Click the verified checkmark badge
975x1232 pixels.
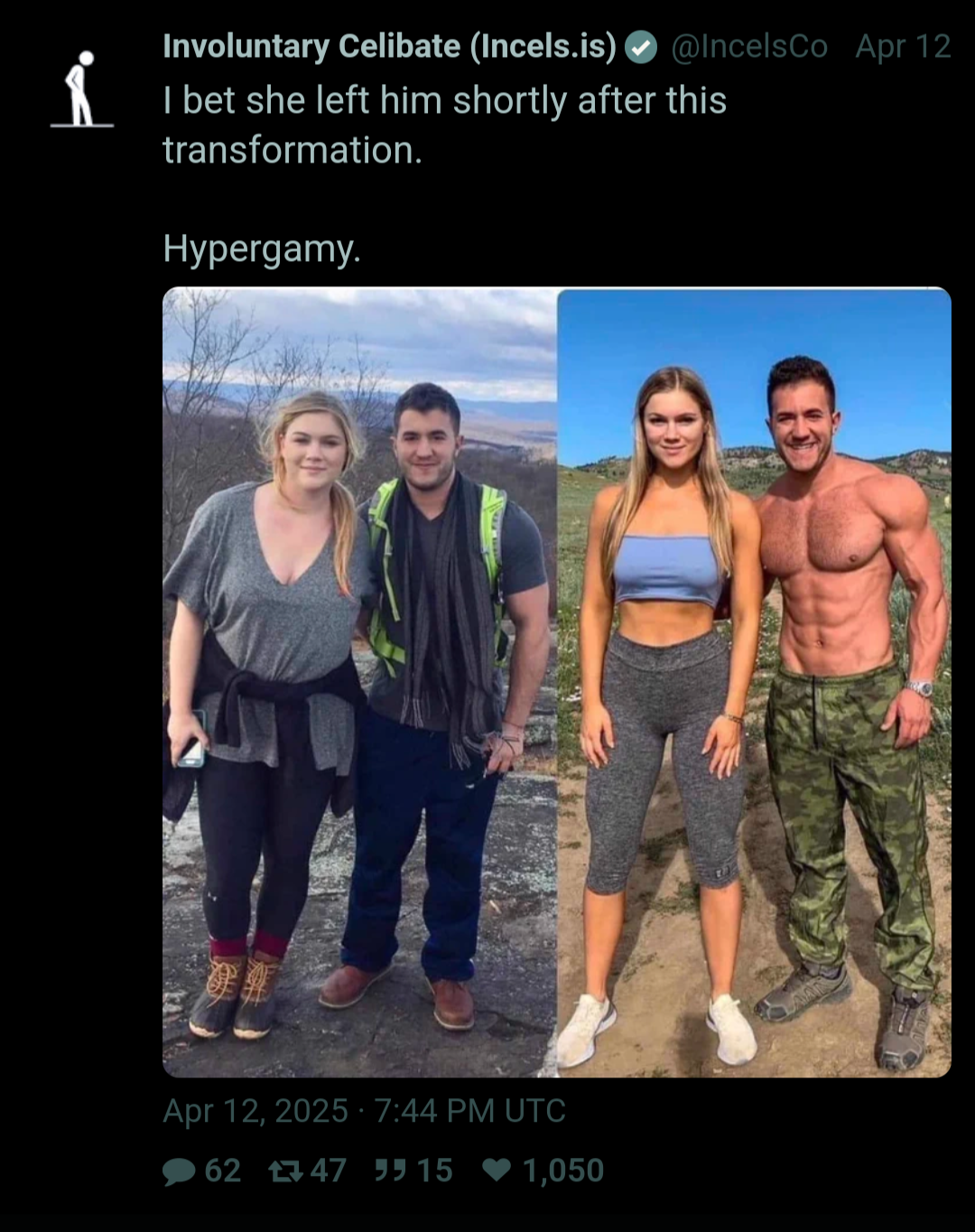[x=641, y=47]
